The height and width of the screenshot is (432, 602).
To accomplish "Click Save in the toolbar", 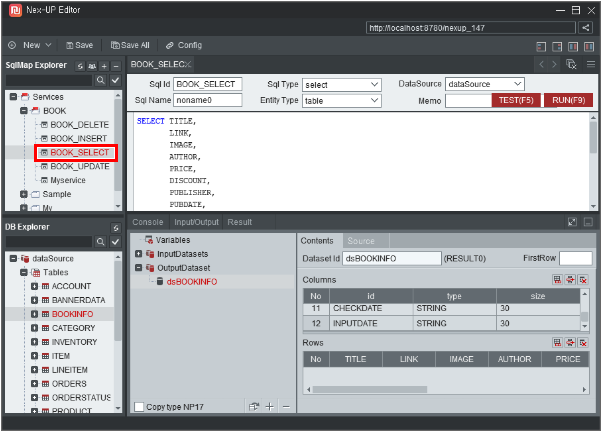I will click(x=79, y=45).
